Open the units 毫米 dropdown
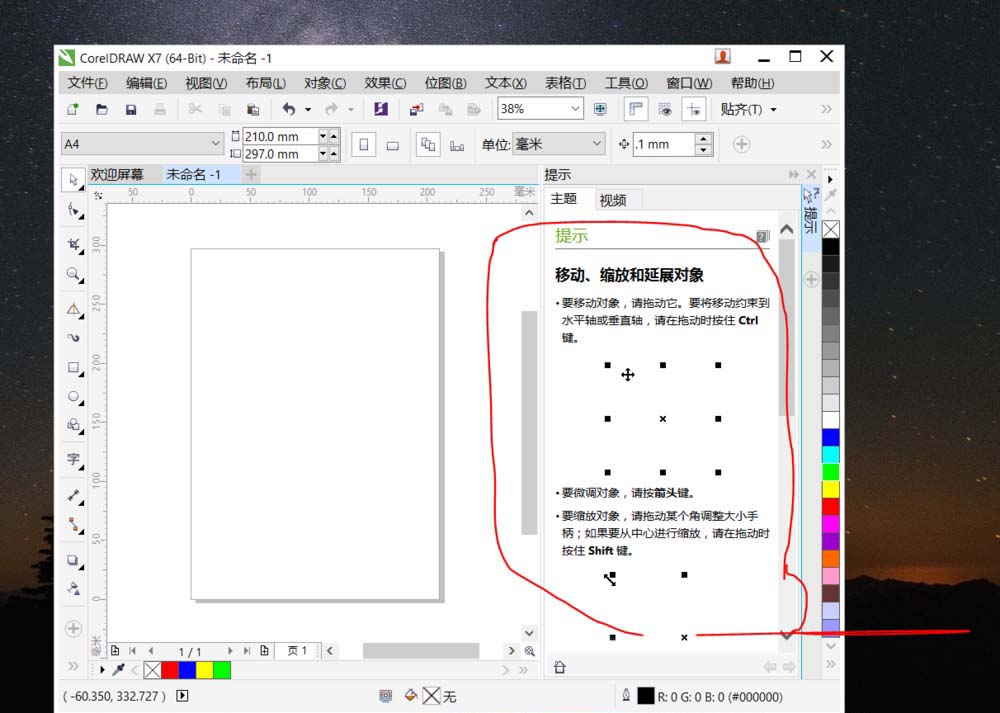1000x713 pixels. tap(596, 144)
